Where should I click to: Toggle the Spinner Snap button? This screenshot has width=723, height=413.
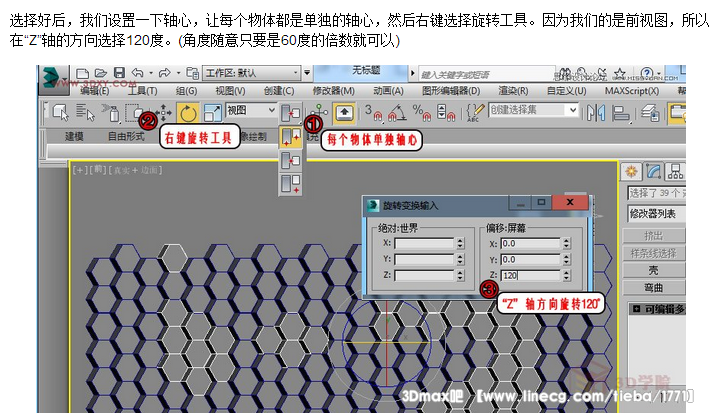446,113
